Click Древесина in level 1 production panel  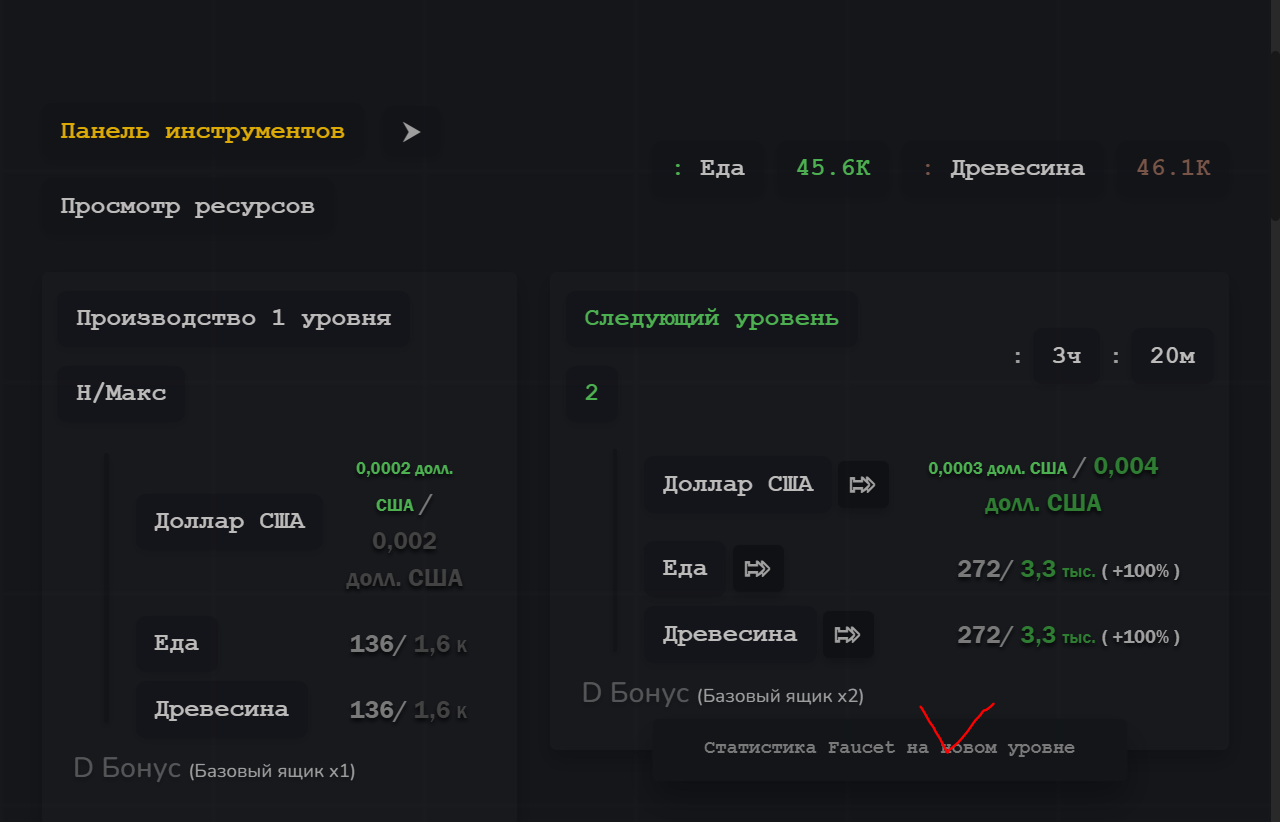click(x=221, y=709)
